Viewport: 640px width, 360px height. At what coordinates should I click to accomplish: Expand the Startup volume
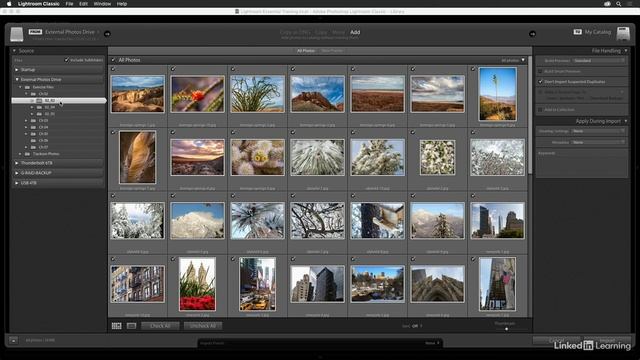17,70
